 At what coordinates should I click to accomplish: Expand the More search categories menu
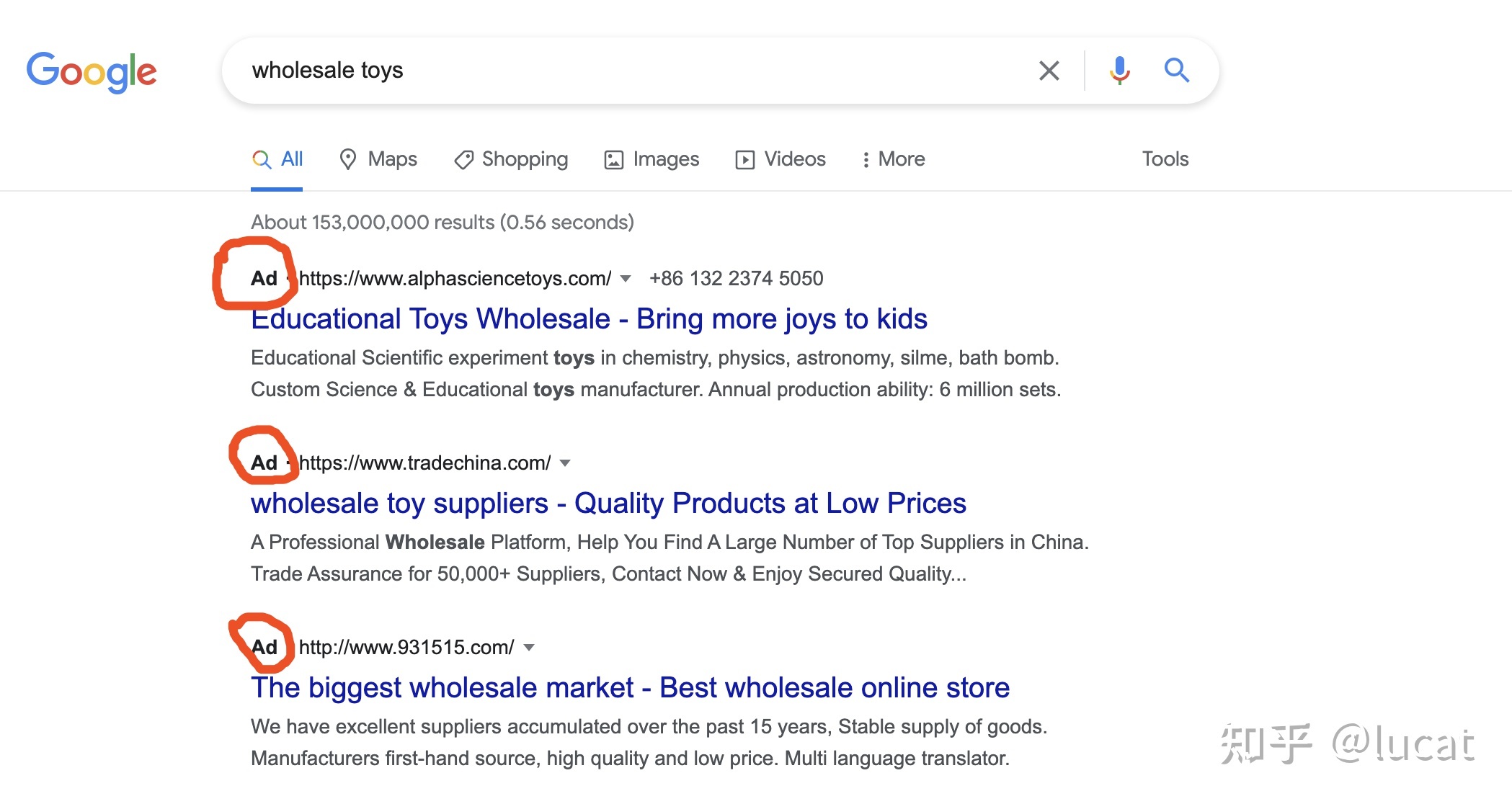point(894,159)
